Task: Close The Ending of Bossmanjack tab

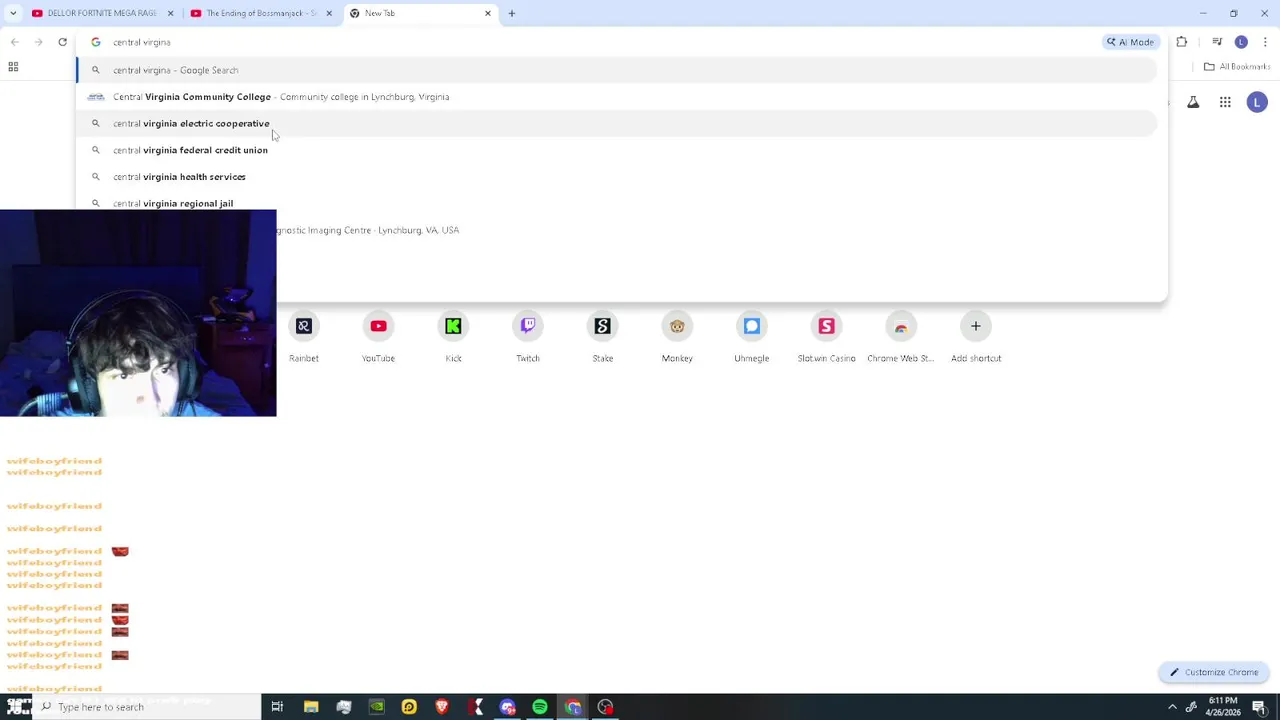Action: point(328,13)
